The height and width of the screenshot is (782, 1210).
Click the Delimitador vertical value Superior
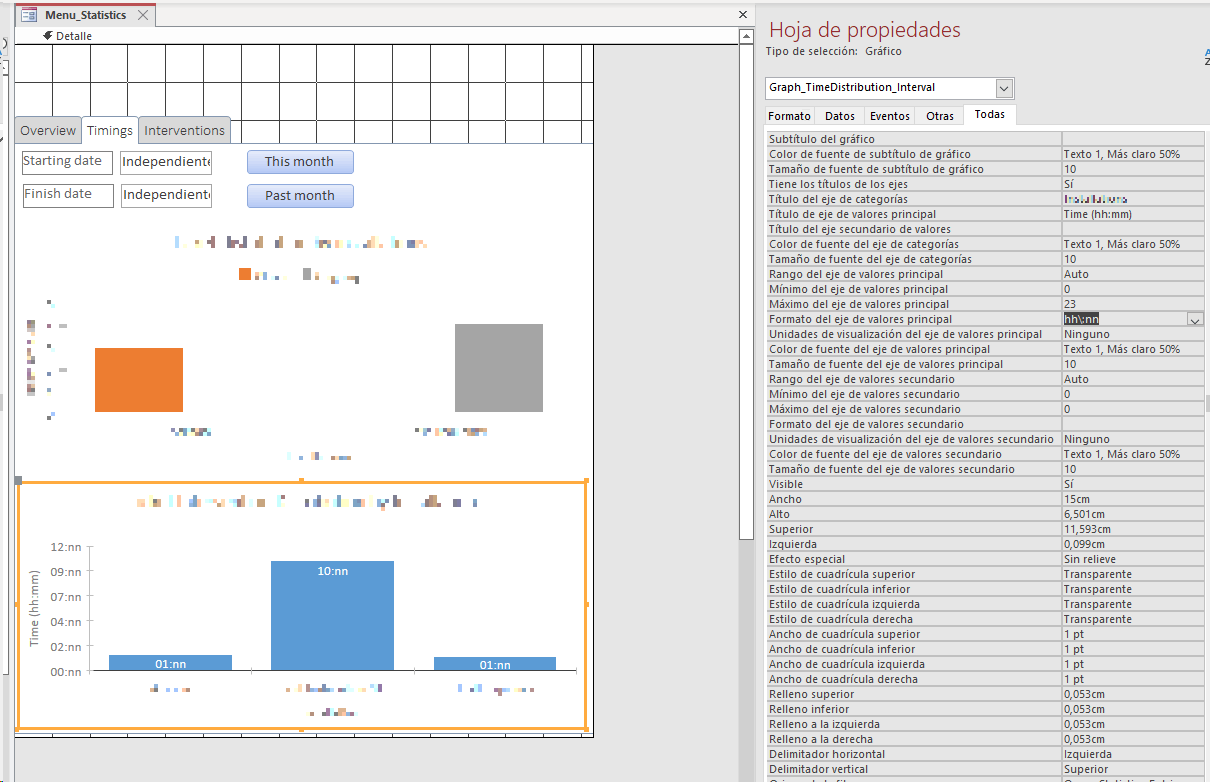pyautogui.click(x=1133, y=769)
